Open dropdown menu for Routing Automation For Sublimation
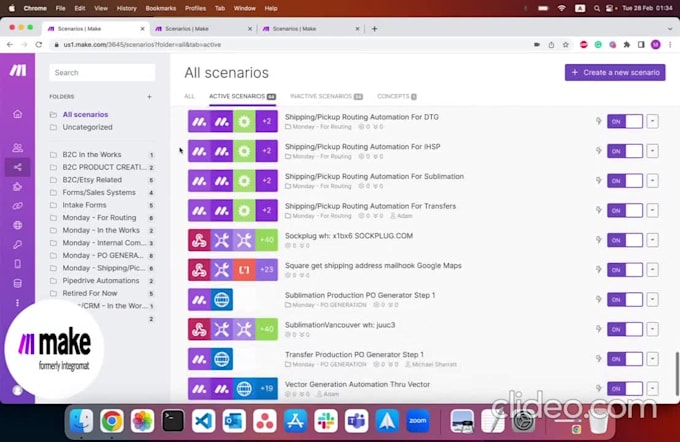 coord(652,181)
